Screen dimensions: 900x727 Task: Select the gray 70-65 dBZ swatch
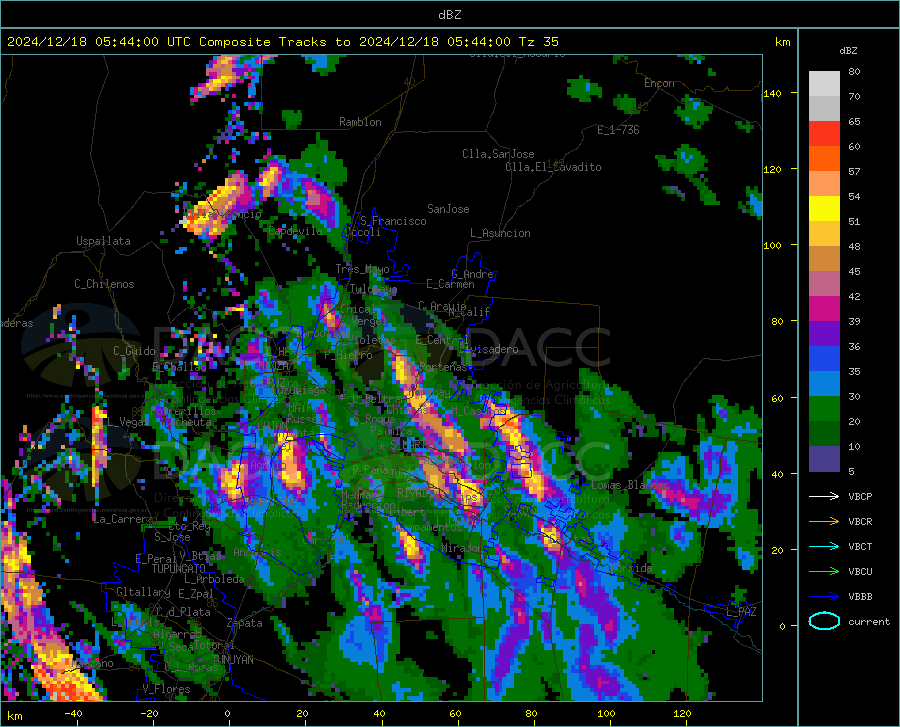(x=824, y=109)
